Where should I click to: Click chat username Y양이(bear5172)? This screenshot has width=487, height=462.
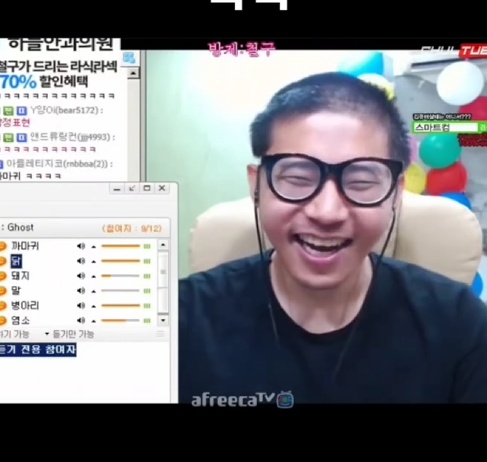(66, 110)
